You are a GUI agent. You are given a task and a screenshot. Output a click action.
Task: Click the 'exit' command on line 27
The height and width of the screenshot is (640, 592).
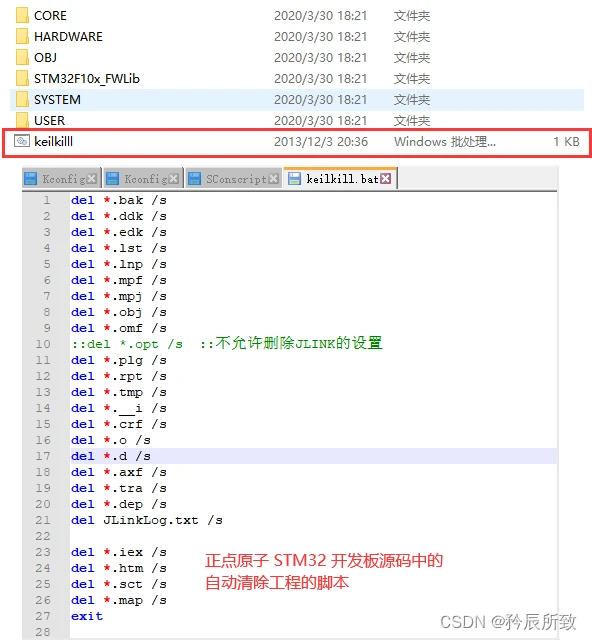pyautogui.click(x=87, y=616)
